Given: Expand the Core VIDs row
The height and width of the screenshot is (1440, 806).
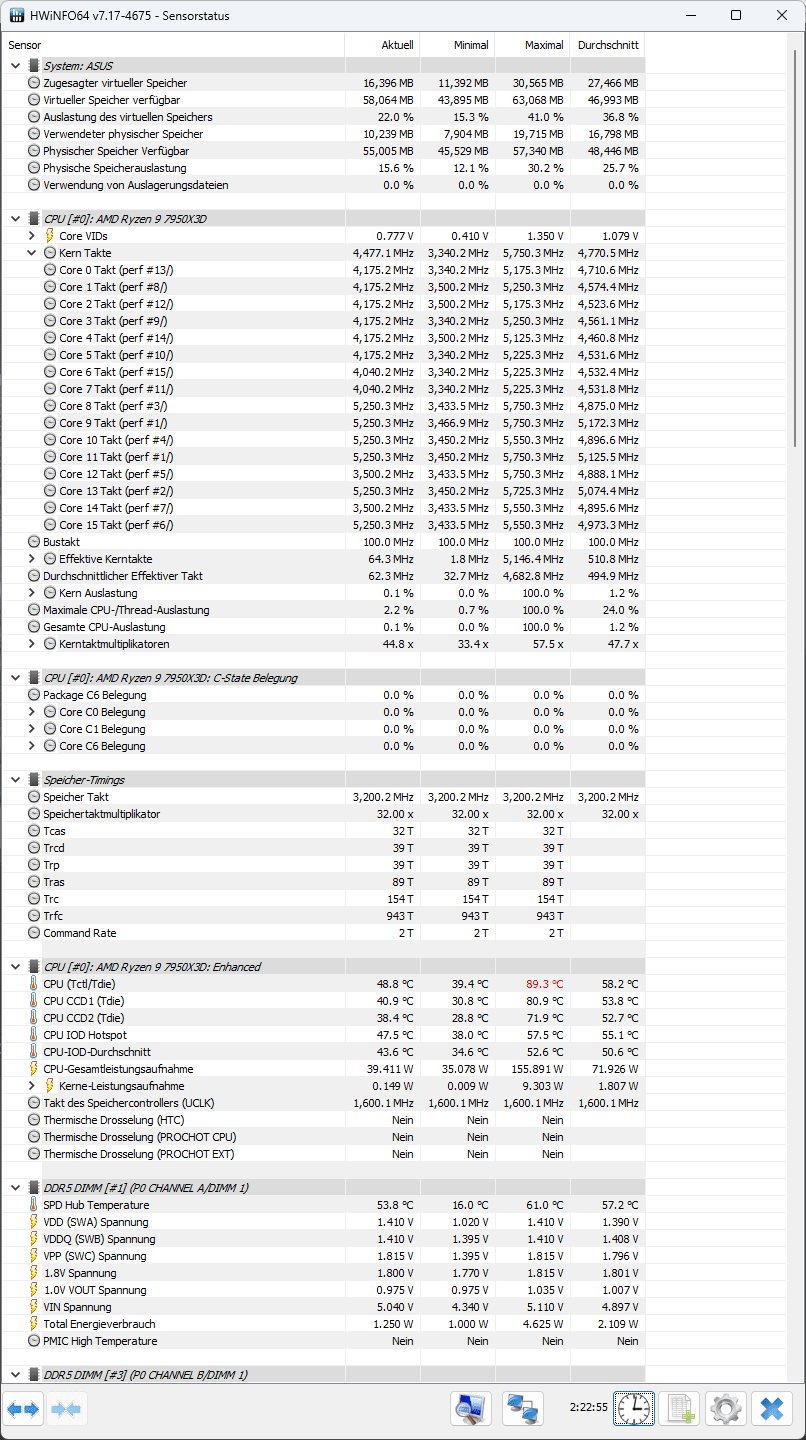Looking at the screenshot, I should [x=32, y=236].
